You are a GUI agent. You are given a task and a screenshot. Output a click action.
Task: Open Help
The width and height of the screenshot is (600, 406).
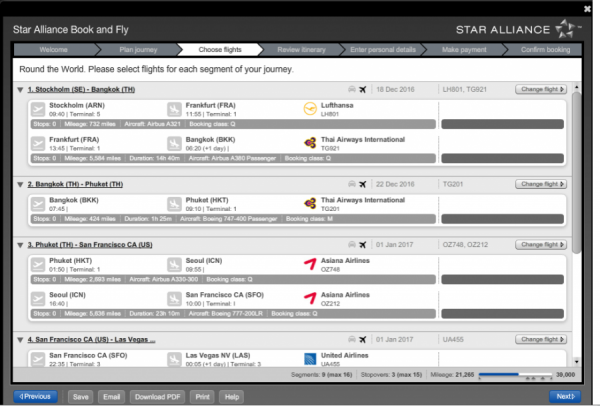(x=232, y=397)
